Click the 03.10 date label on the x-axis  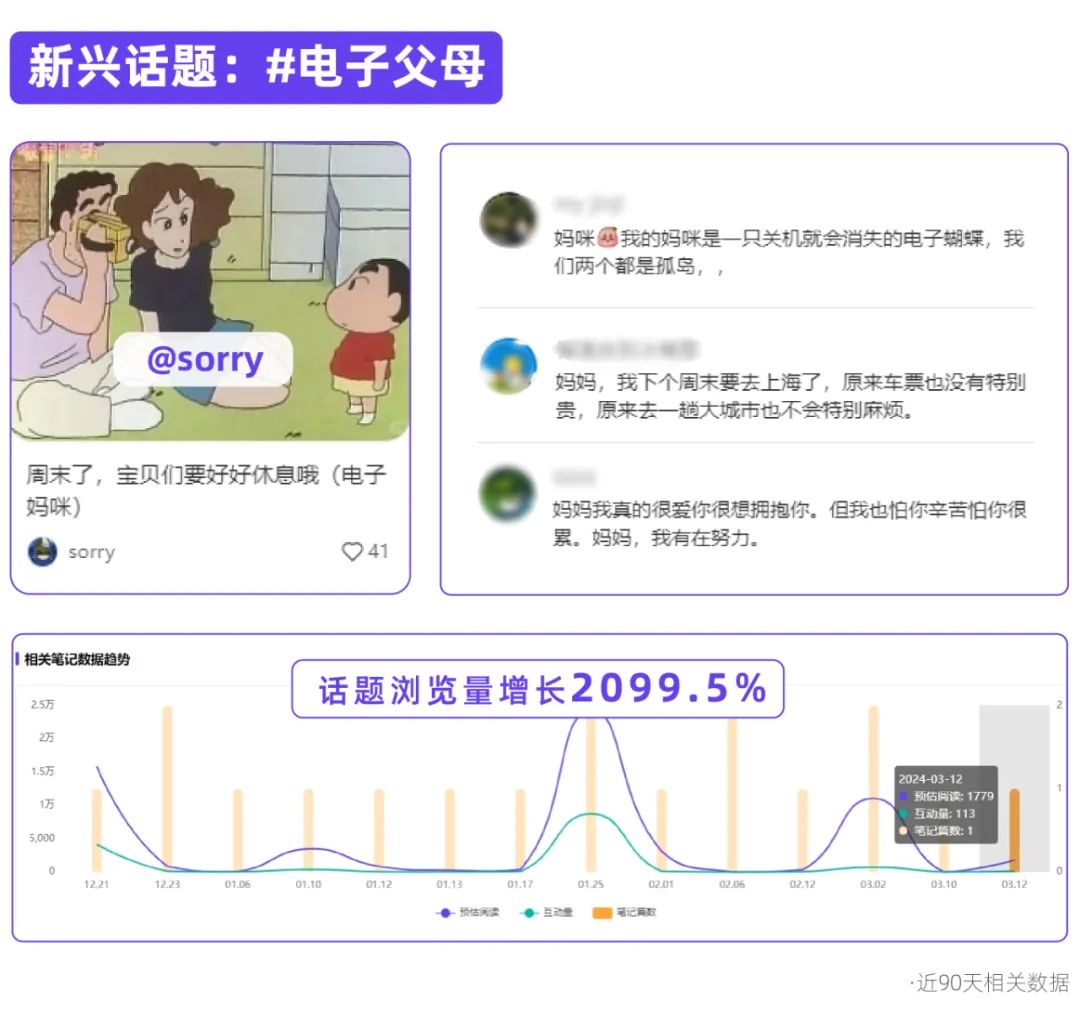[x=944, y=884]
